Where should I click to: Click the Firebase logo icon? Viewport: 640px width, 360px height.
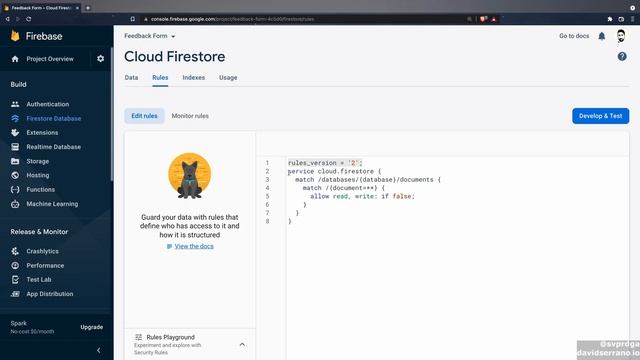tap(15, 36)
